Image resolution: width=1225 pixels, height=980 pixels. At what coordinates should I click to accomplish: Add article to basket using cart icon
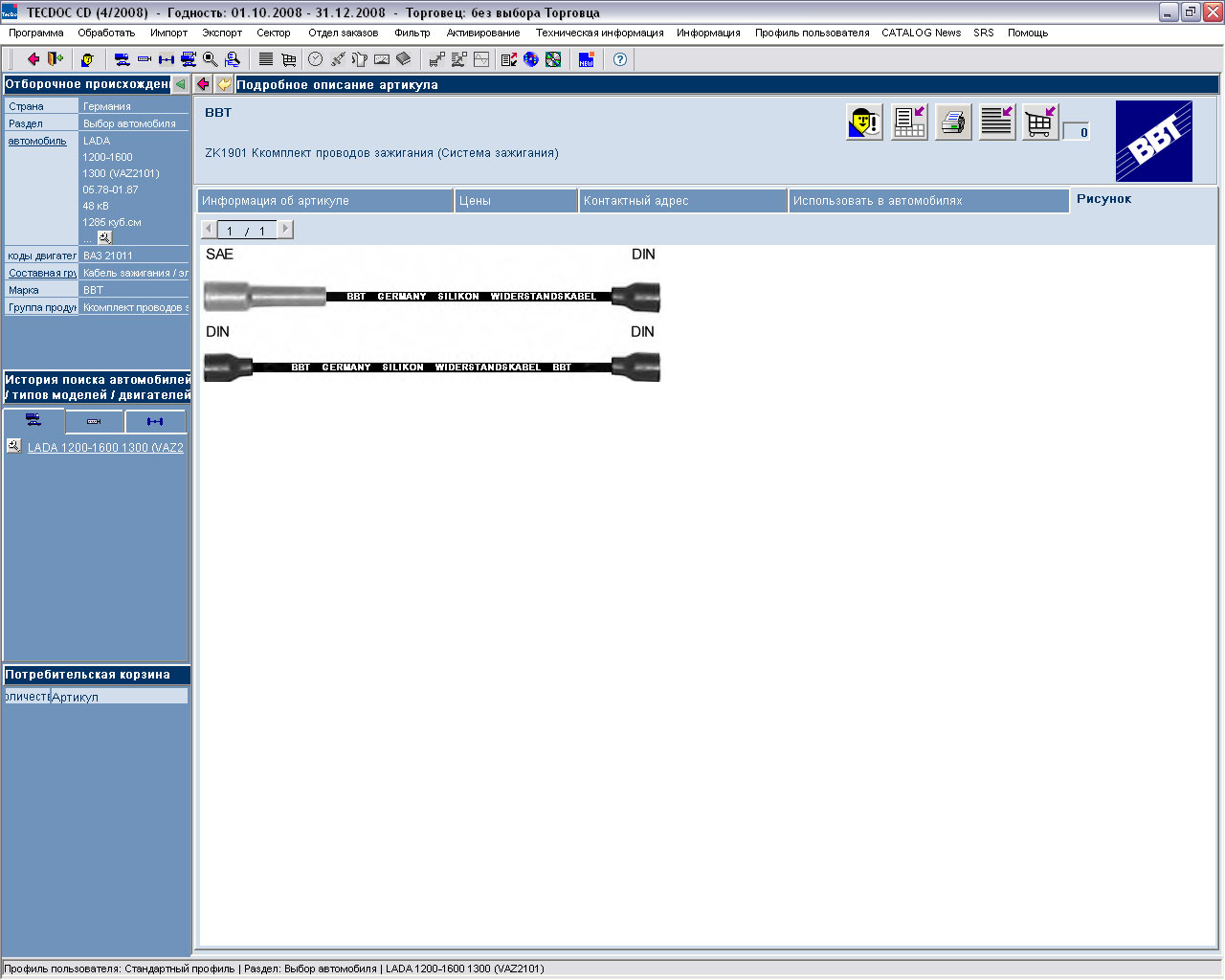pos(1040,122)
